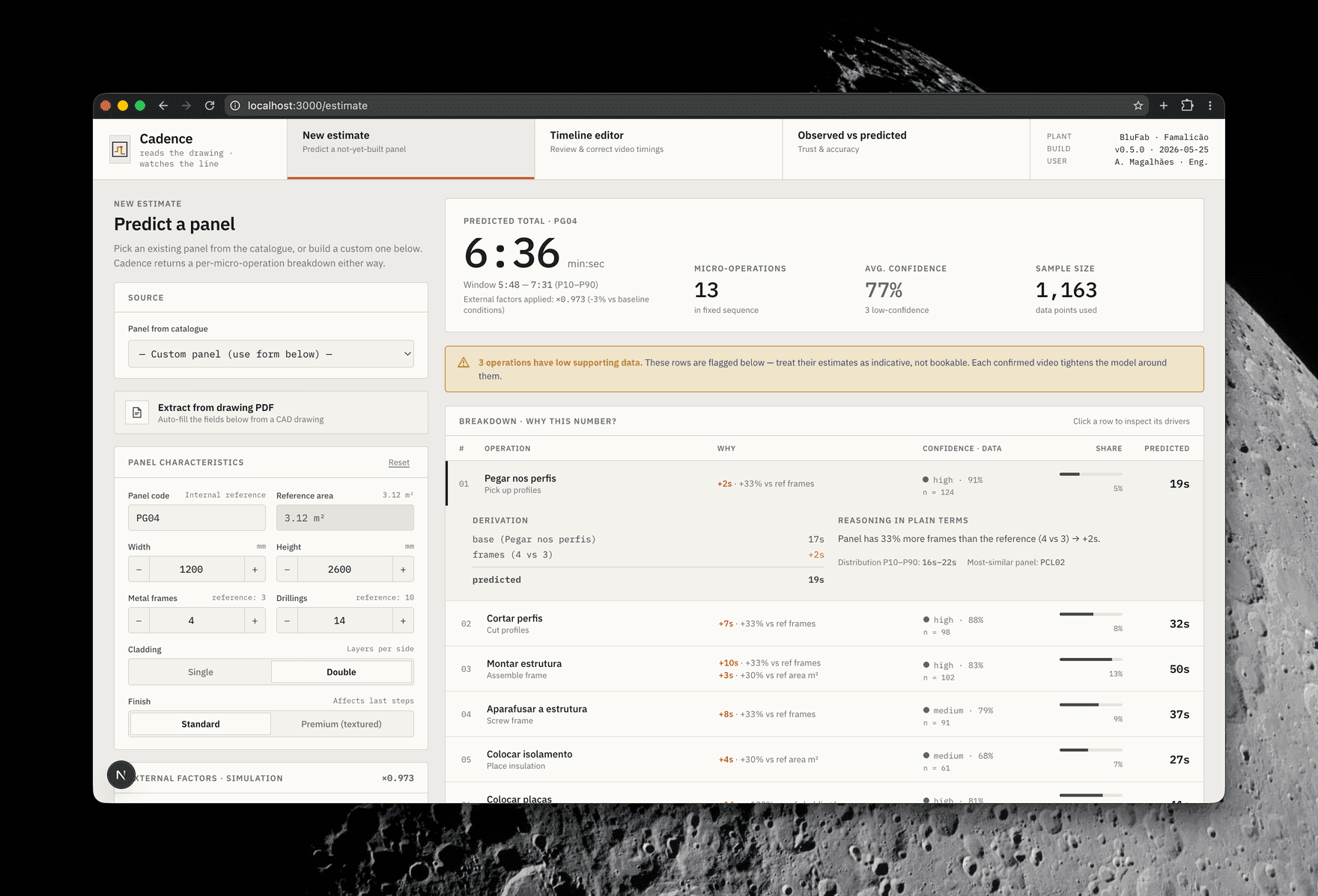Increase the Height value with the plus button

[403, 570]
